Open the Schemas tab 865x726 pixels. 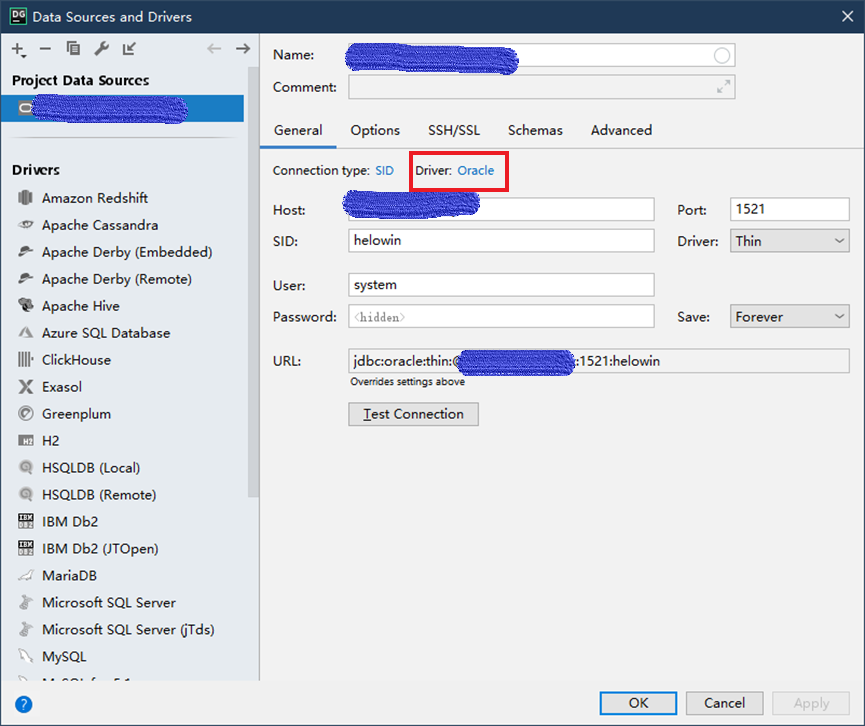tap(535, 130)
